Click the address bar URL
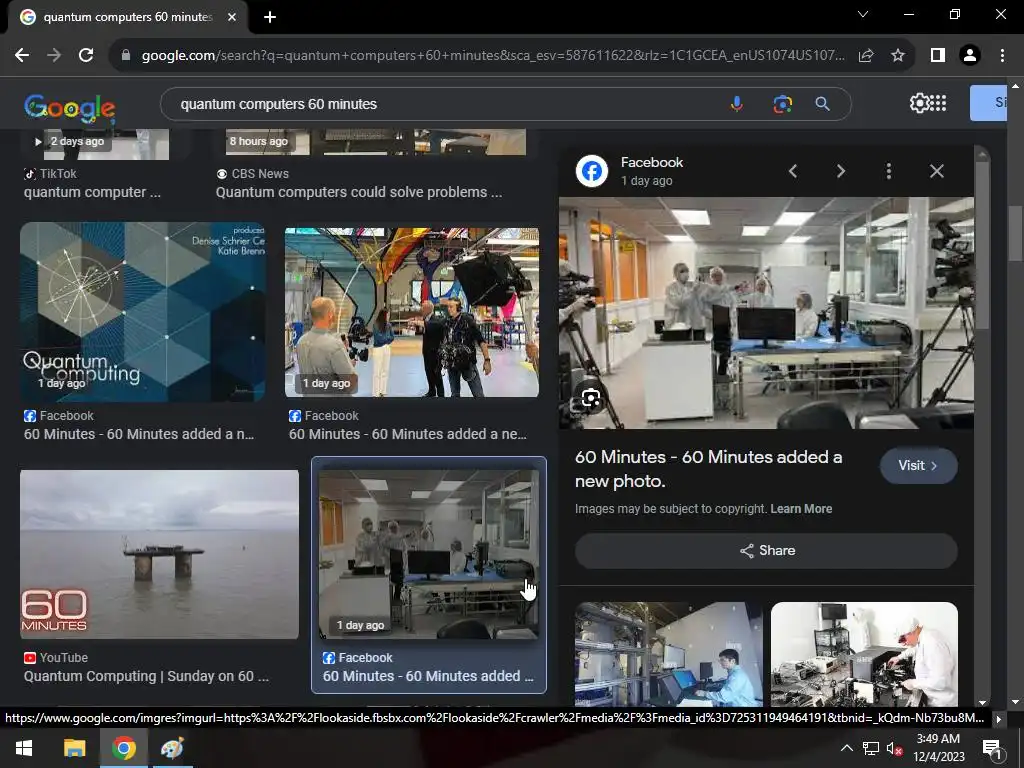This screenshot has height=768, width=1024. (x=493, y=56)
